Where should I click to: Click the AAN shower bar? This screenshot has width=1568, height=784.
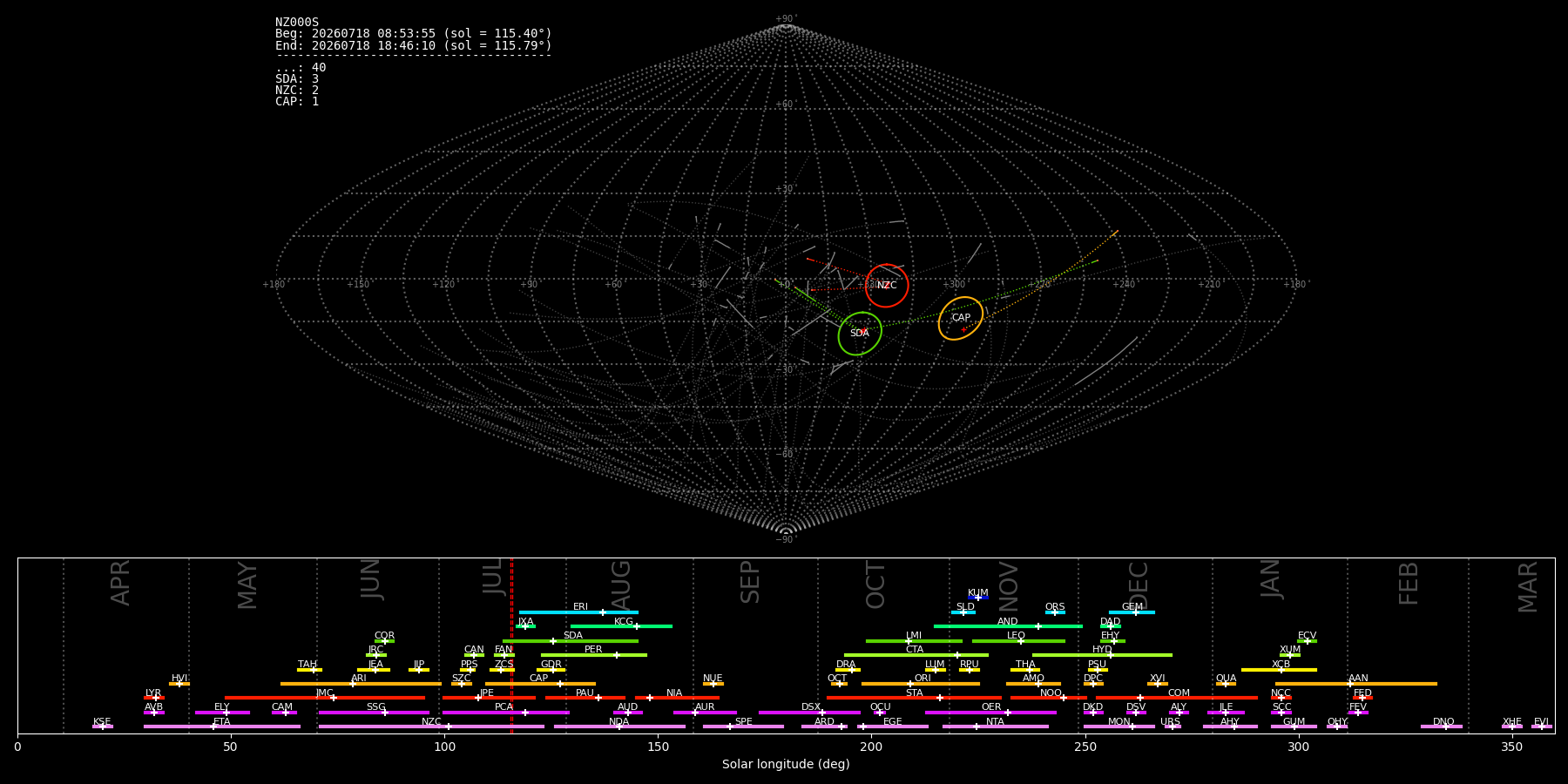point(1356,684)
